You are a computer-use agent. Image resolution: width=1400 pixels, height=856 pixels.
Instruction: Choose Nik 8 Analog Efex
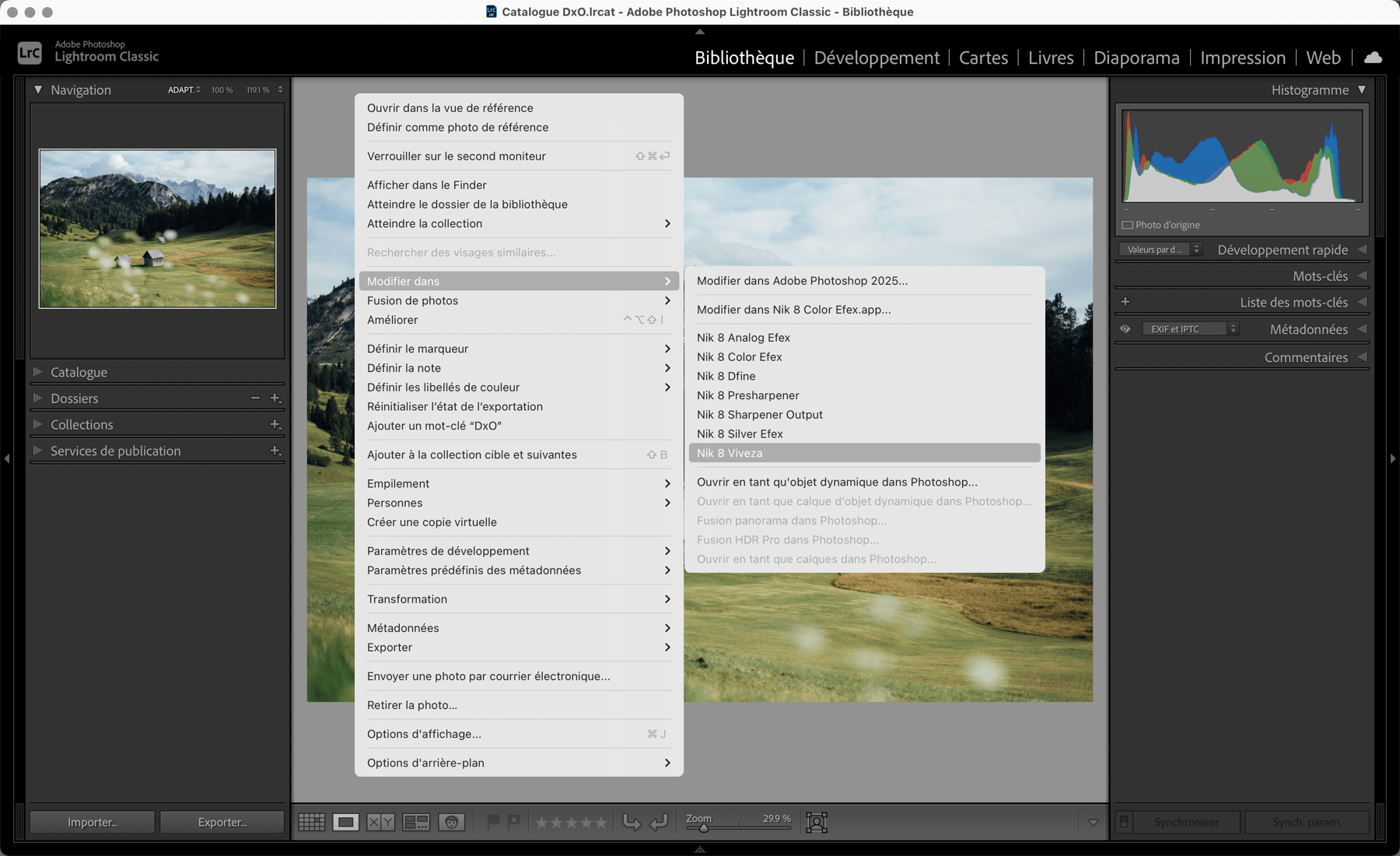click(x=864, y=337)
